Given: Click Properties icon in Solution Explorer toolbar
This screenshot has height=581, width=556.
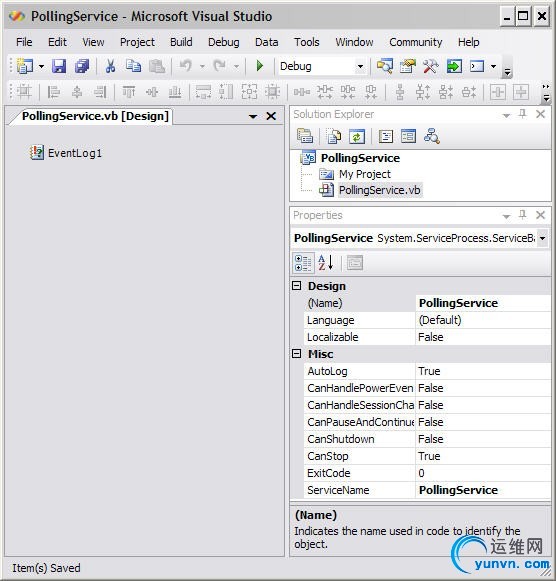Looking at the screenshot, I should pyautogui.click(x=305, y=137).
